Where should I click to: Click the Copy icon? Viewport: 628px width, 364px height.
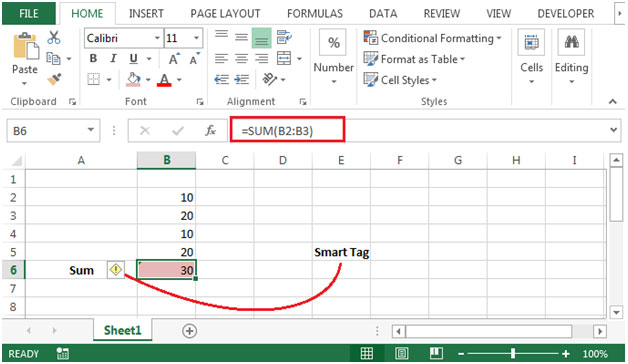pyautogui.click(x=53, y=58)
